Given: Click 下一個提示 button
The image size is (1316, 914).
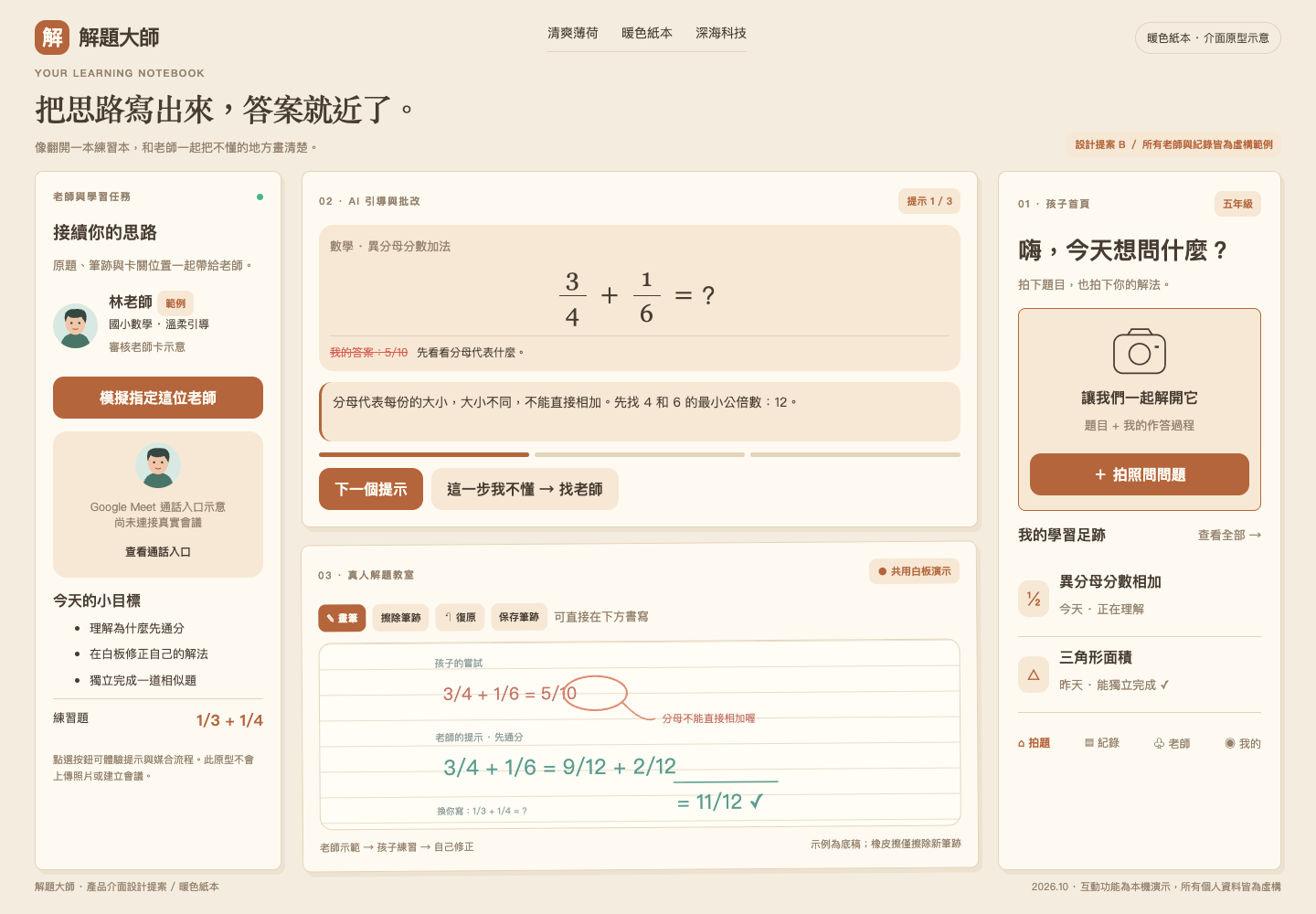Looking at the screenshot, I should (371, 489).
